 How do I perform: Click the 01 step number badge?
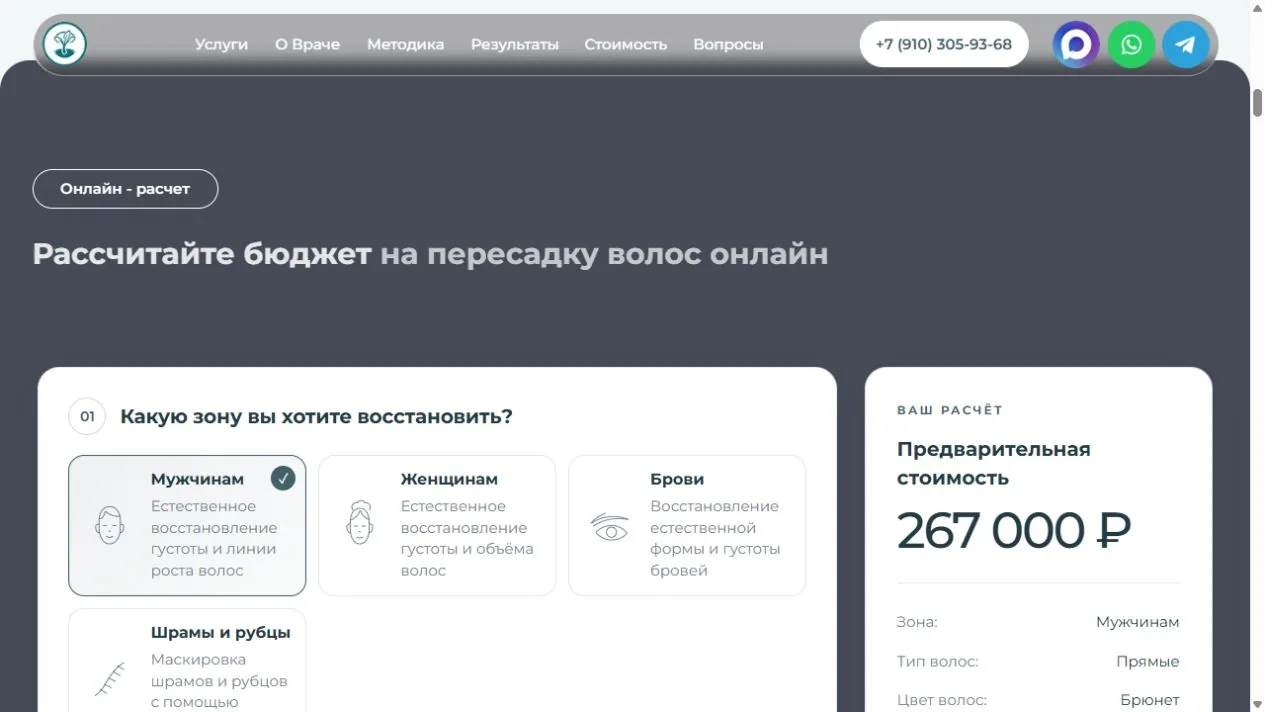click(87, 416)
